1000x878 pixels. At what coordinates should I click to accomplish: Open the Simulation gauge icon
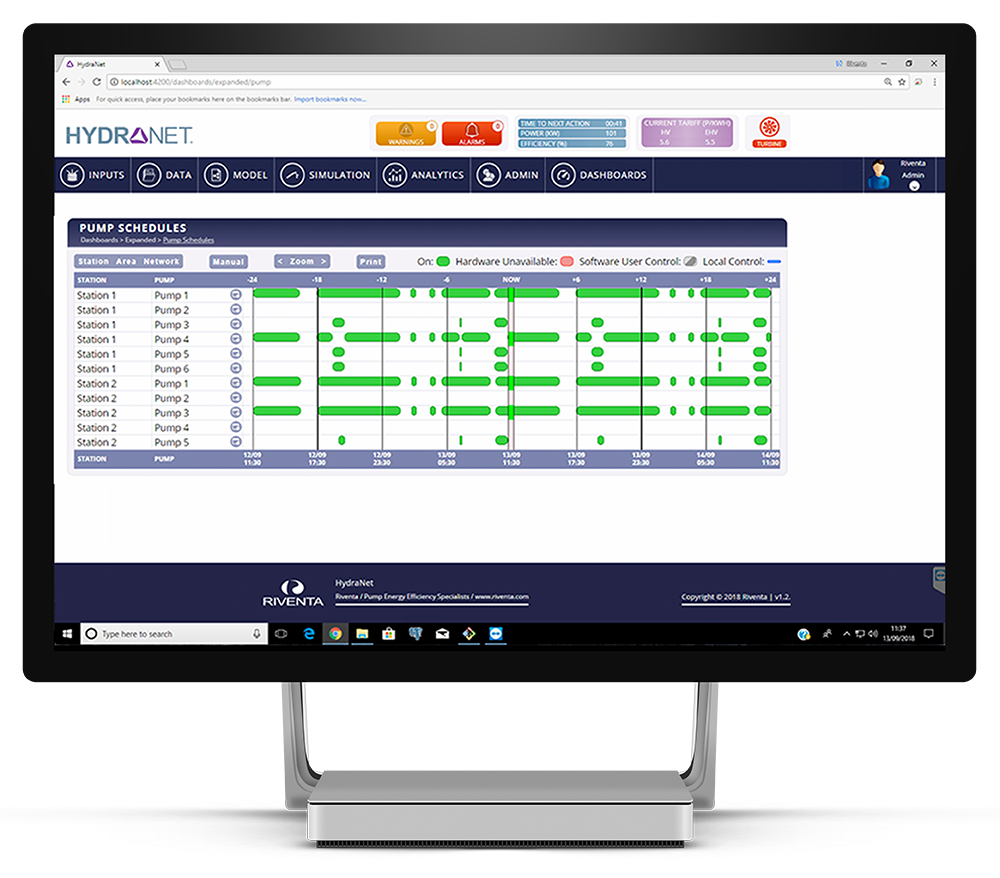tap(292, 175)
